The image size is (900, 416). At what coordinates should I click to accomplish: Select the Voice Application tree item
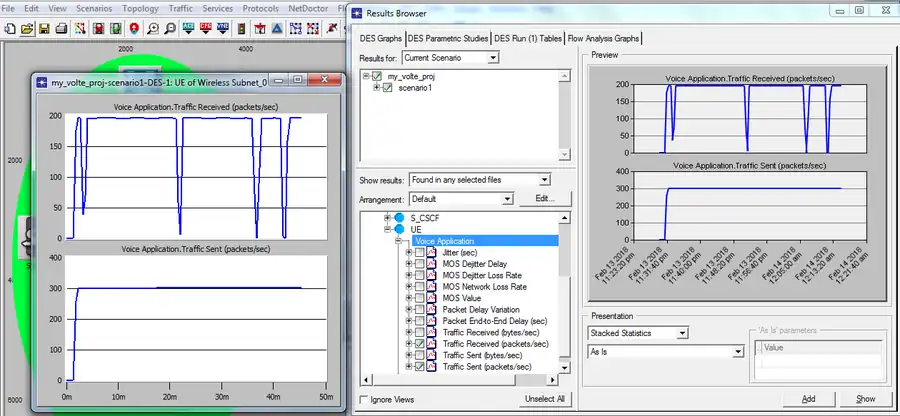point(485,241)
